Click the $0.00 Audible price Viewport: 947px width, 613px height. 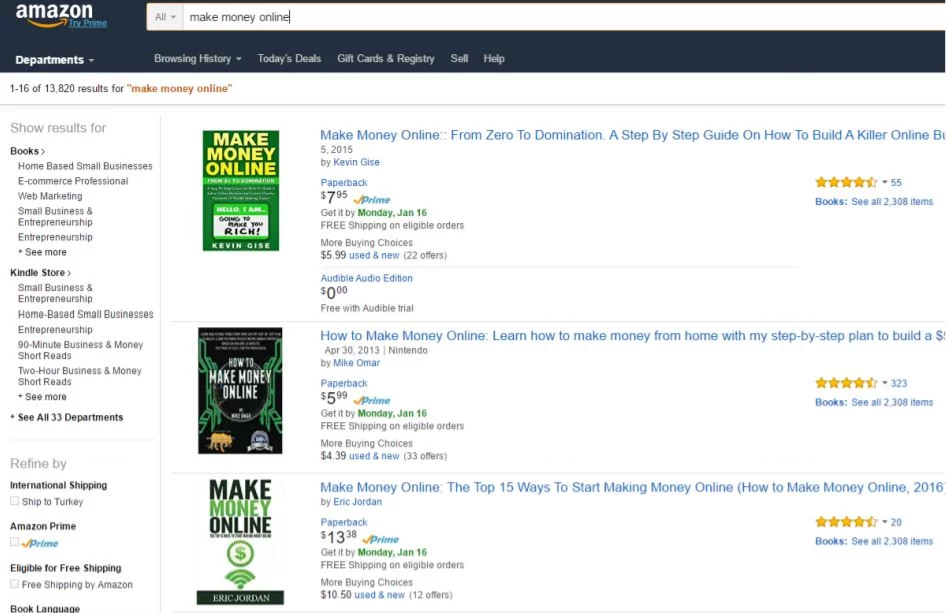tap(334, 293)
